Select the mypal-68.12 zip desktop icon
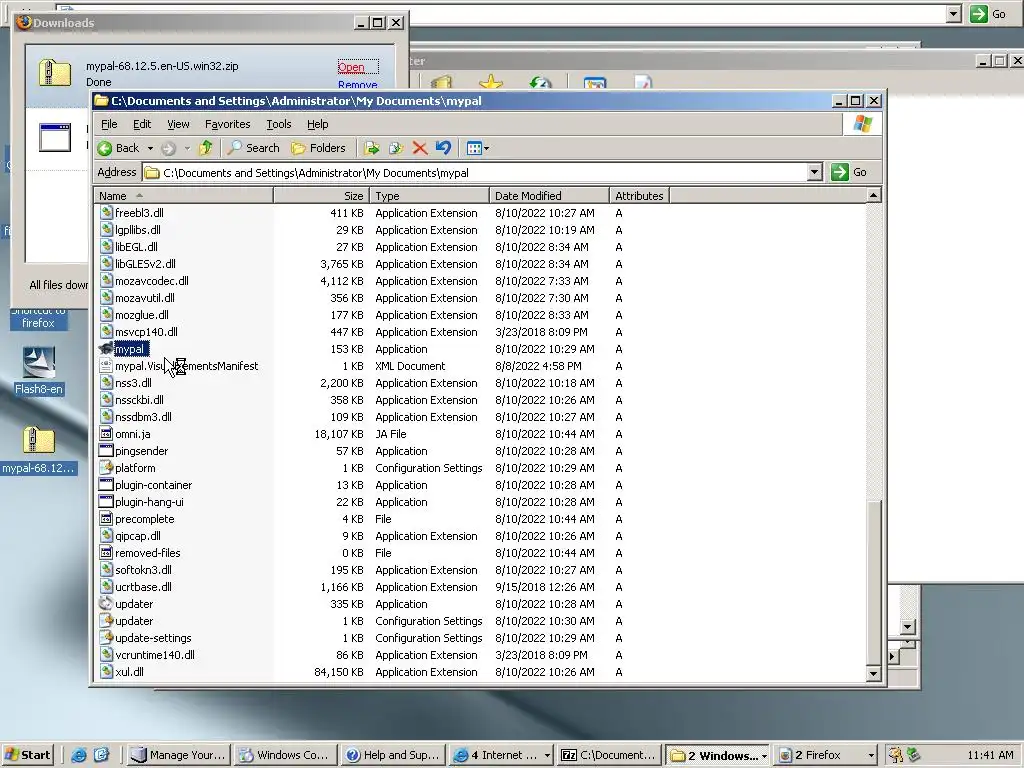 click(x=39, y=441)
